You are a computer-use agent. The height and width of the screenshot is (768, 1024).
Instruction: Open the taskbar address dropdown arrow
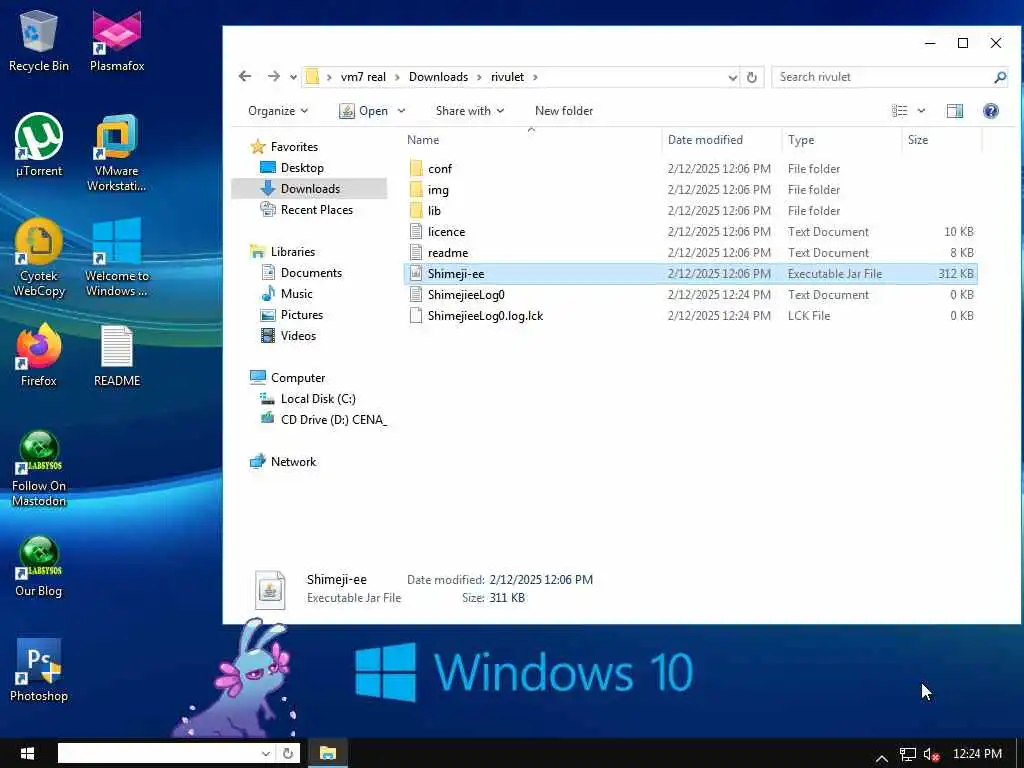click(266, 753)
